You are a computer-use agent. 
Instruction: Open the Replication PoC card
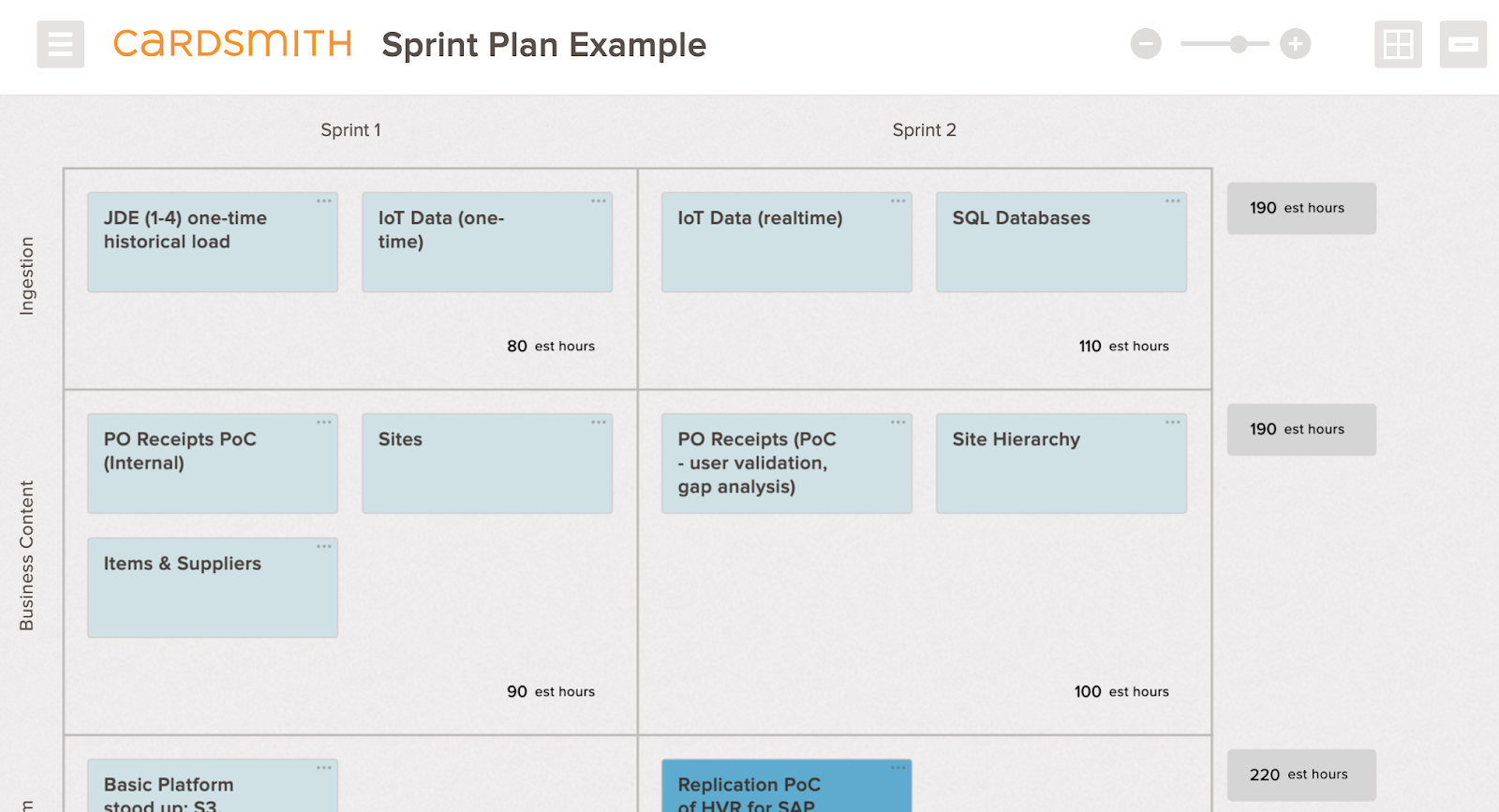click(x=786, y=787)
